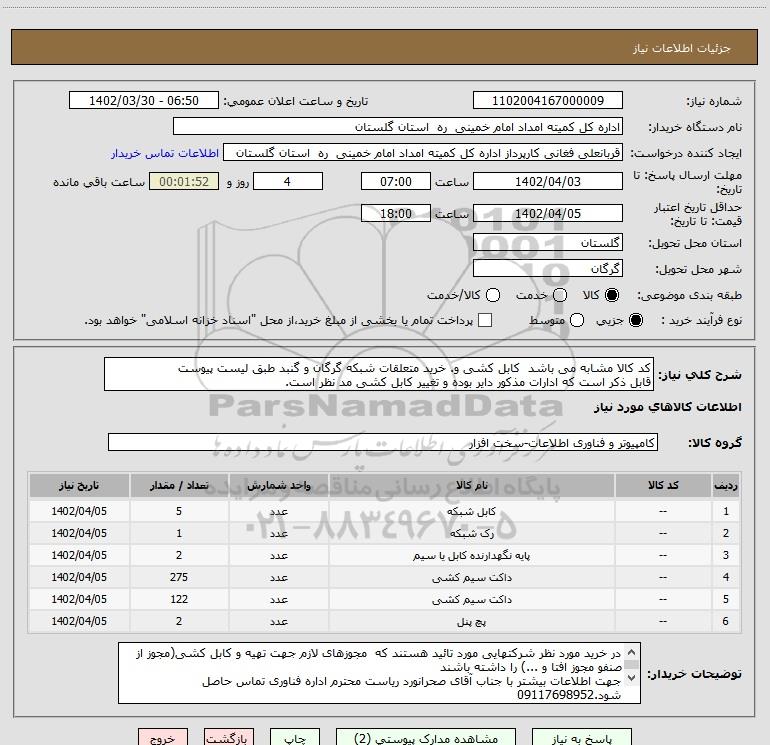
Task: Click the price validity date 1402/04/05 field
Action: tap(548, 213)
